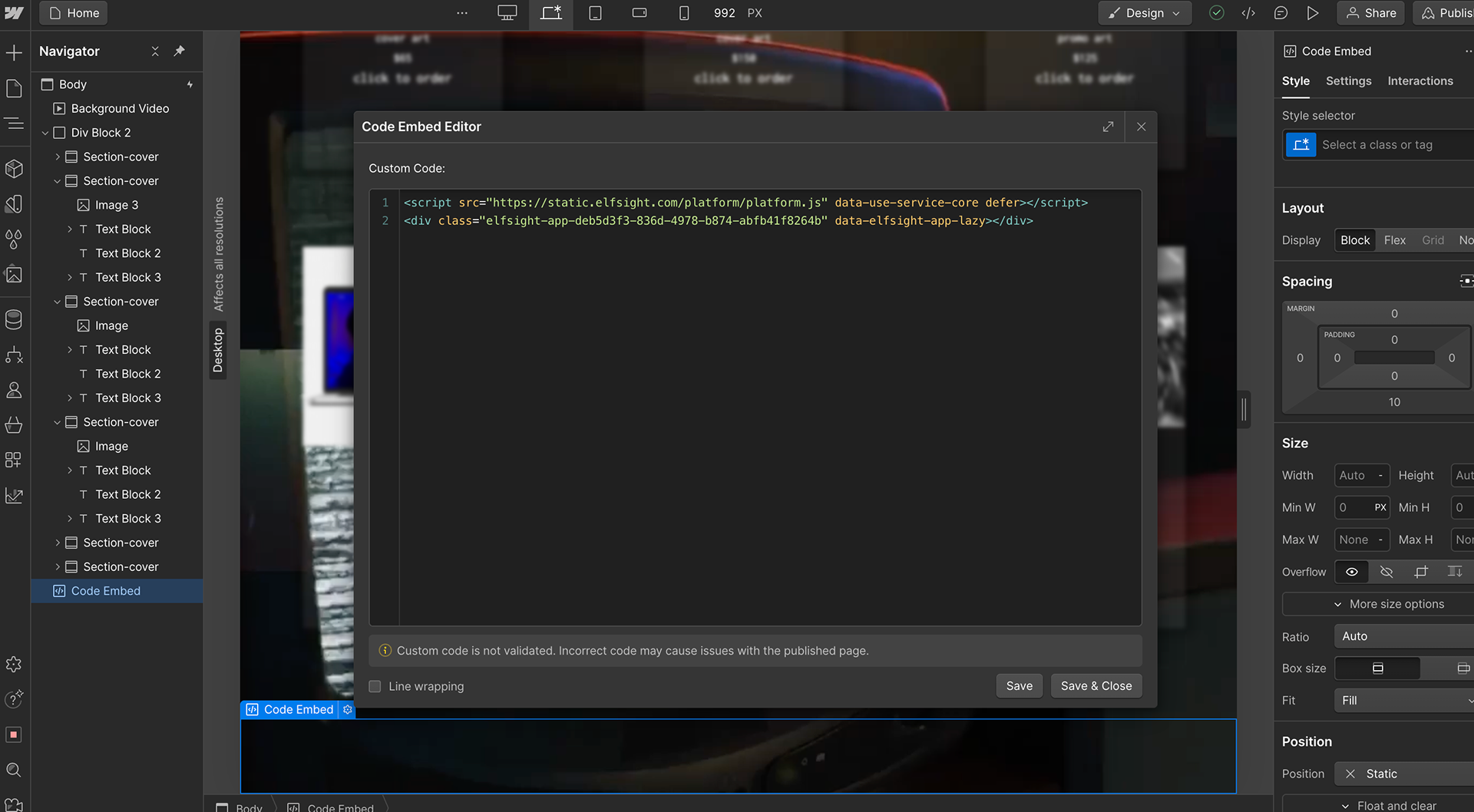This screenshot has height=812, width=1474.
Task: Click the Style selector class field
Action: pyautogui.click(x=1379, y=145)
